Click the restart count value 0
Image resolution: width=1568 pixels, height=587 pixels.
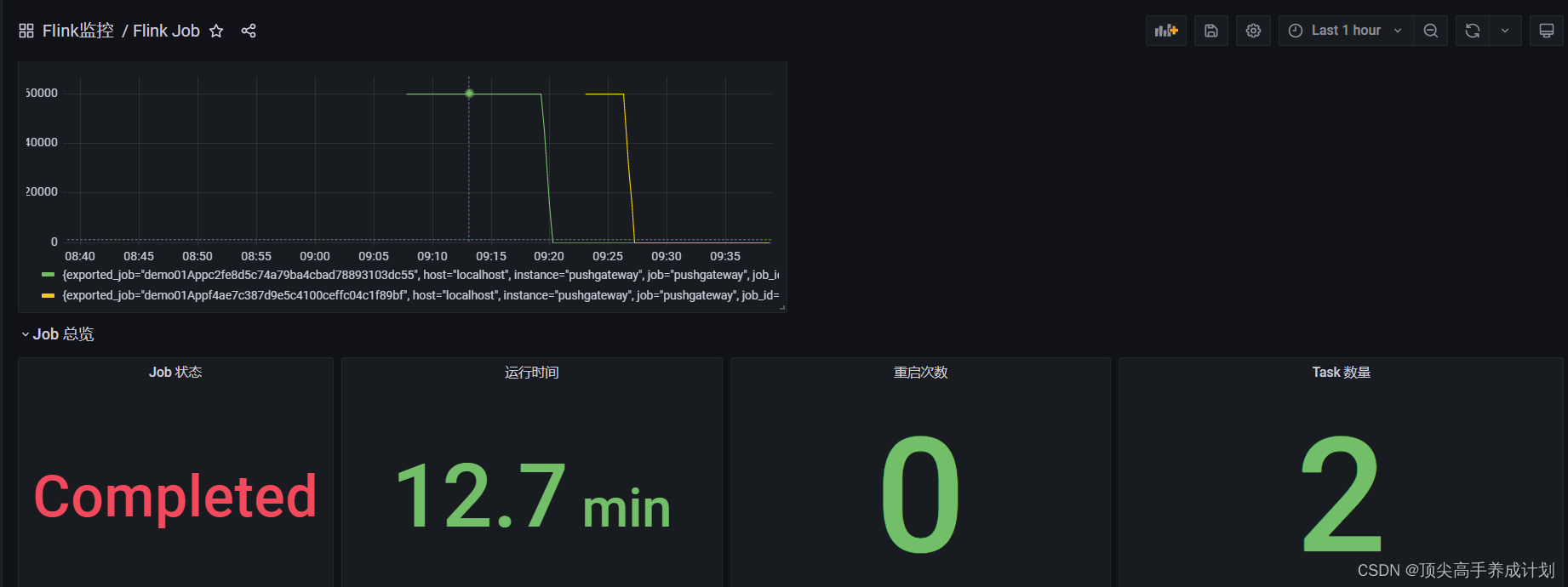(x=920, y=493)
